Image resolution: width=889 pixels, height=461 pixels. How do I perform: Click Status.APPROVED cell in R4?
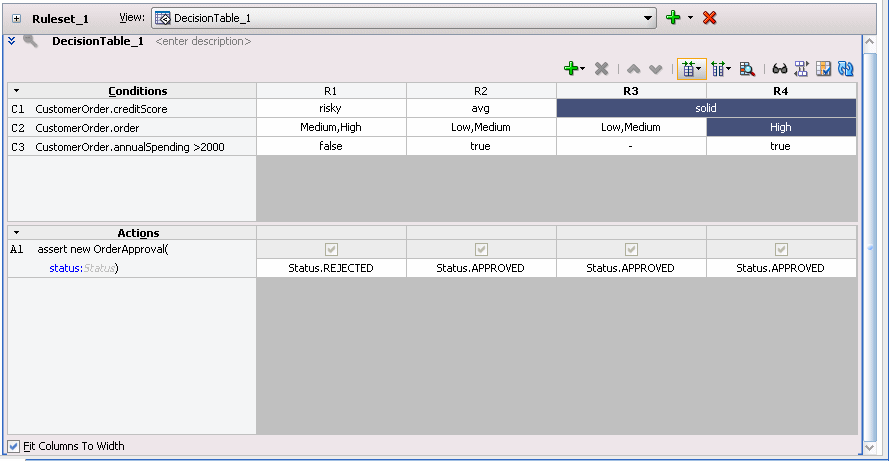[781, 268]
